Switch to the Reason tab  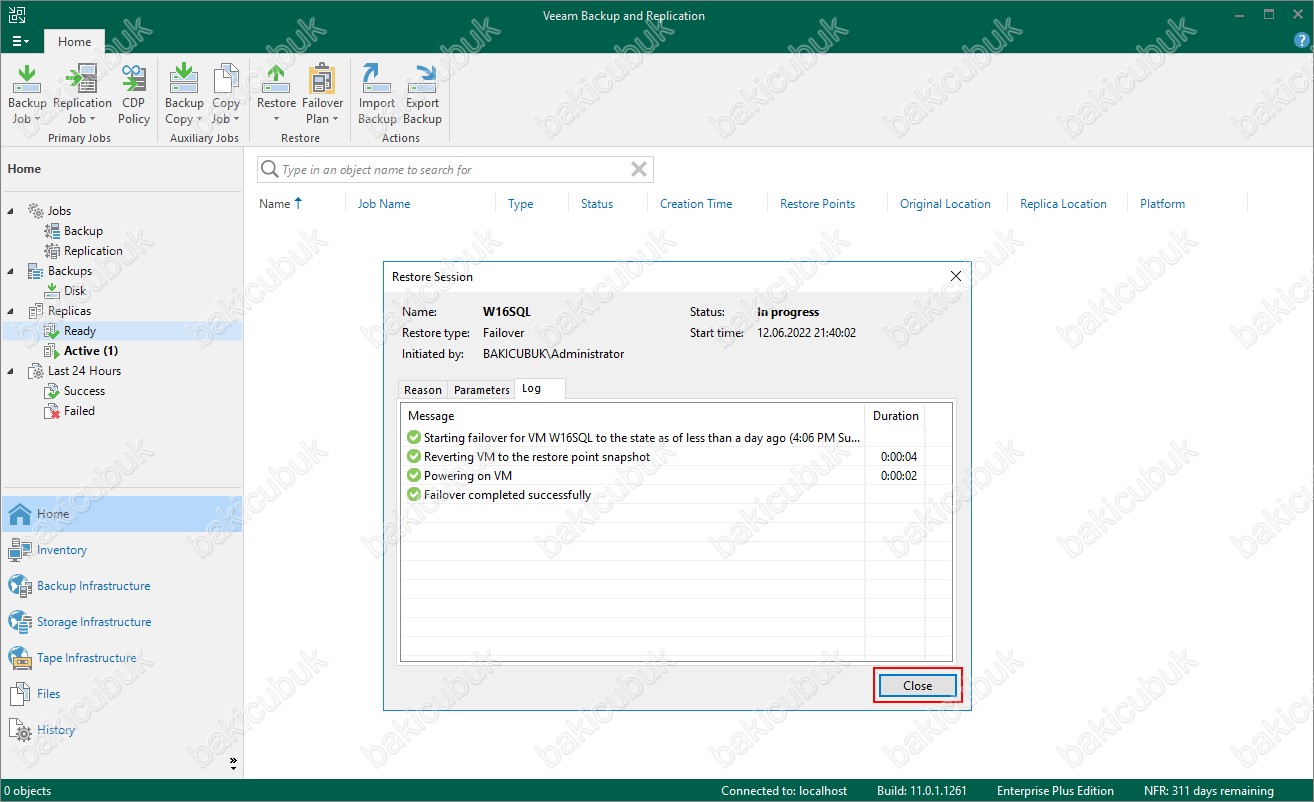pos(422,390)
